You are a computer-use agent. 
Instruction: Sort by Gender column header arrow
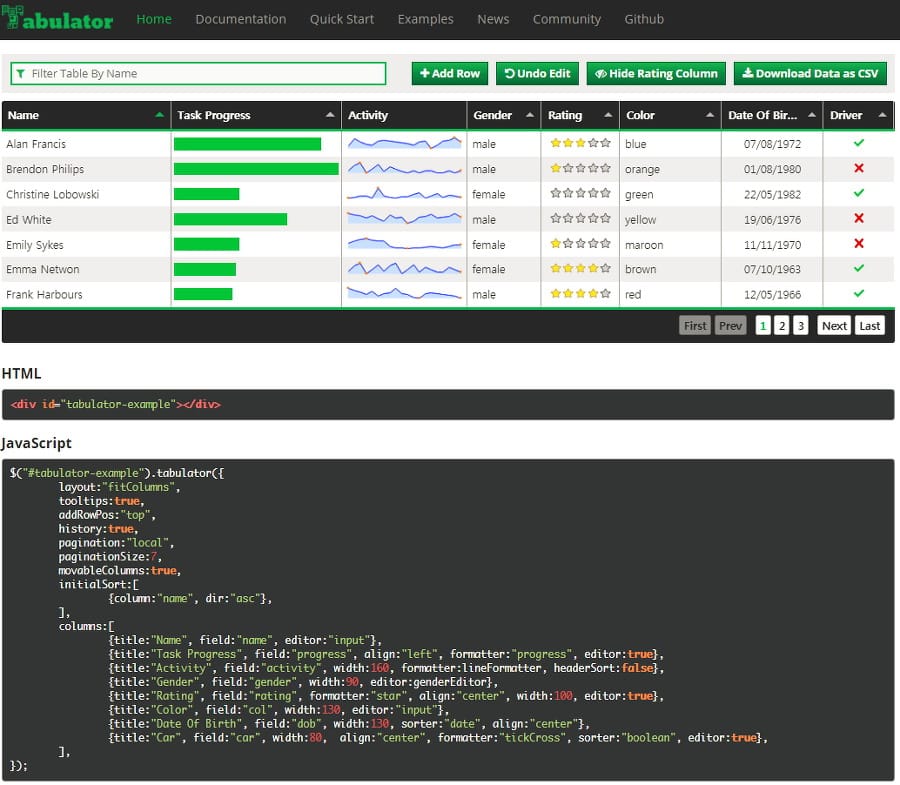(530, 116)
